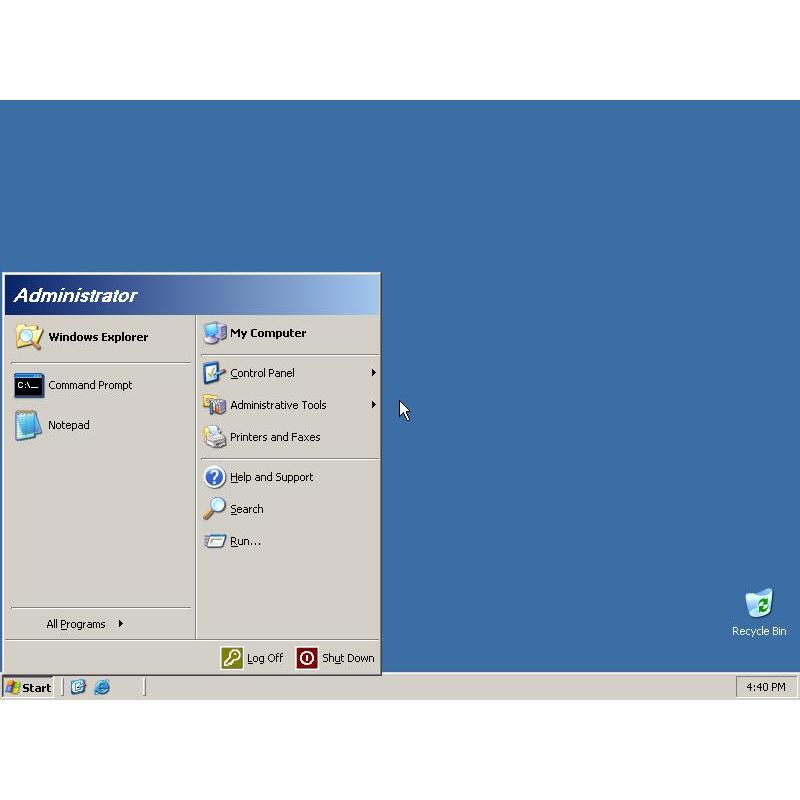Viewport: 800px width, 800px height.
Task: Click Administrator user name header
Action: tap(76, 295)
